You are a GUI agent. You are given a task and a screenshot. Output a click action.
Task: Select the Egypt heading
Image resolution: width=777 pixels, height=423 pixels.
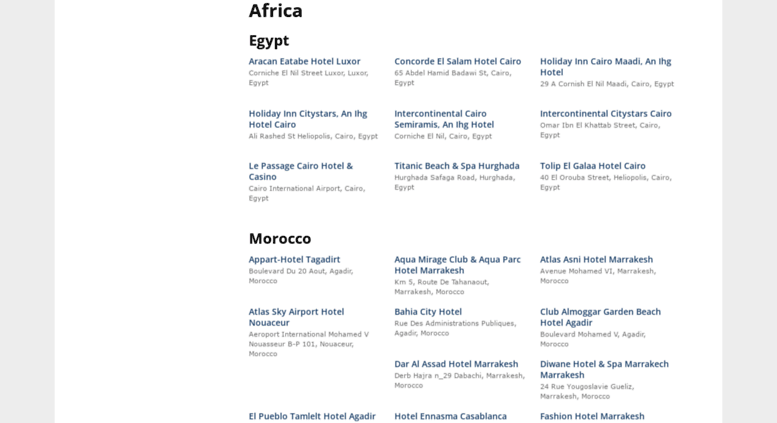269,41
